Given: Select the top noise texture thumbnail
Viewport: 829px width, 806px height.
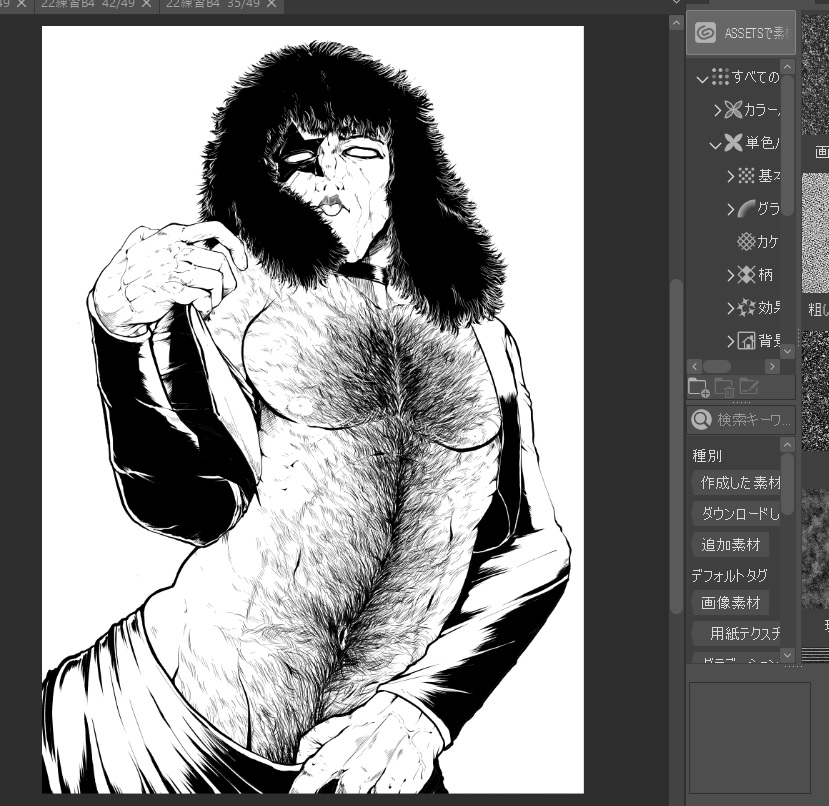Looking at the screenshot, I should coord(815,74).
